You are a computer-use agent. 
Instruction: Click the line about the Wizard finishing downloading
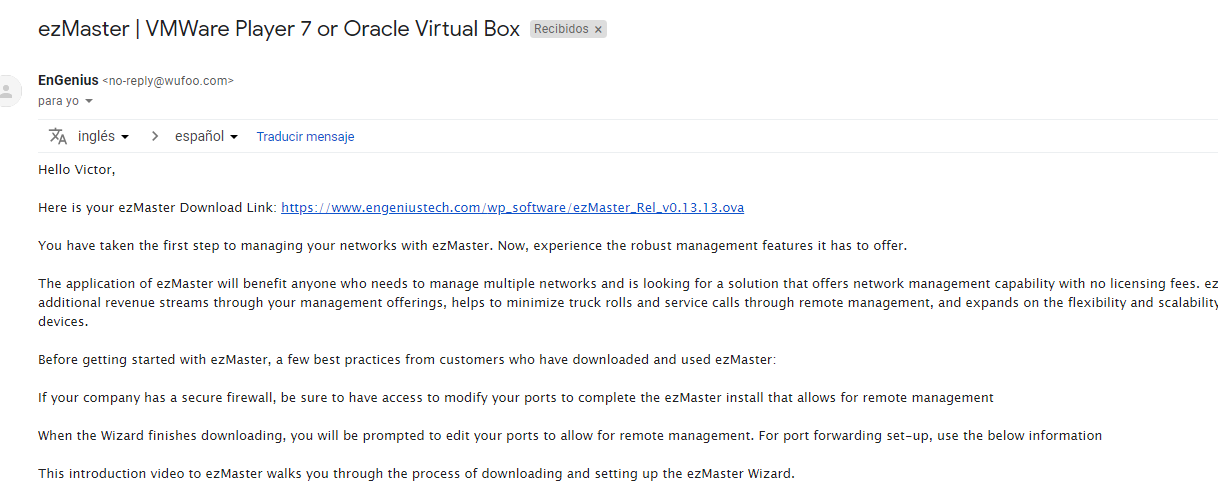(x=570, y=436)
